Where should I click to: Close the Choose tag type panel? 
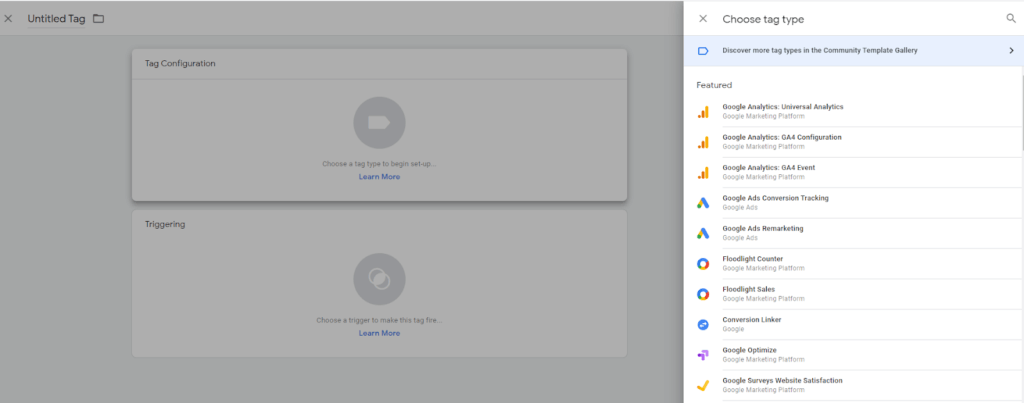703,19
